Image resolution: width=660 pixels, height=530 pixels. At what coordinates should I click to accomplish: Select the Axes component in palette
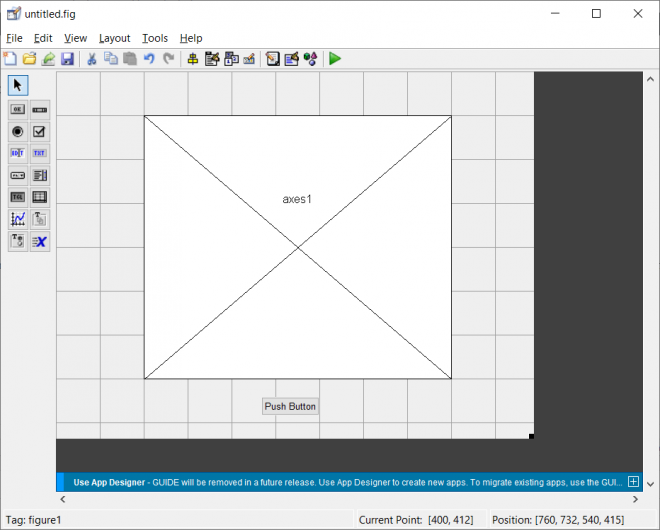[18, 219]
